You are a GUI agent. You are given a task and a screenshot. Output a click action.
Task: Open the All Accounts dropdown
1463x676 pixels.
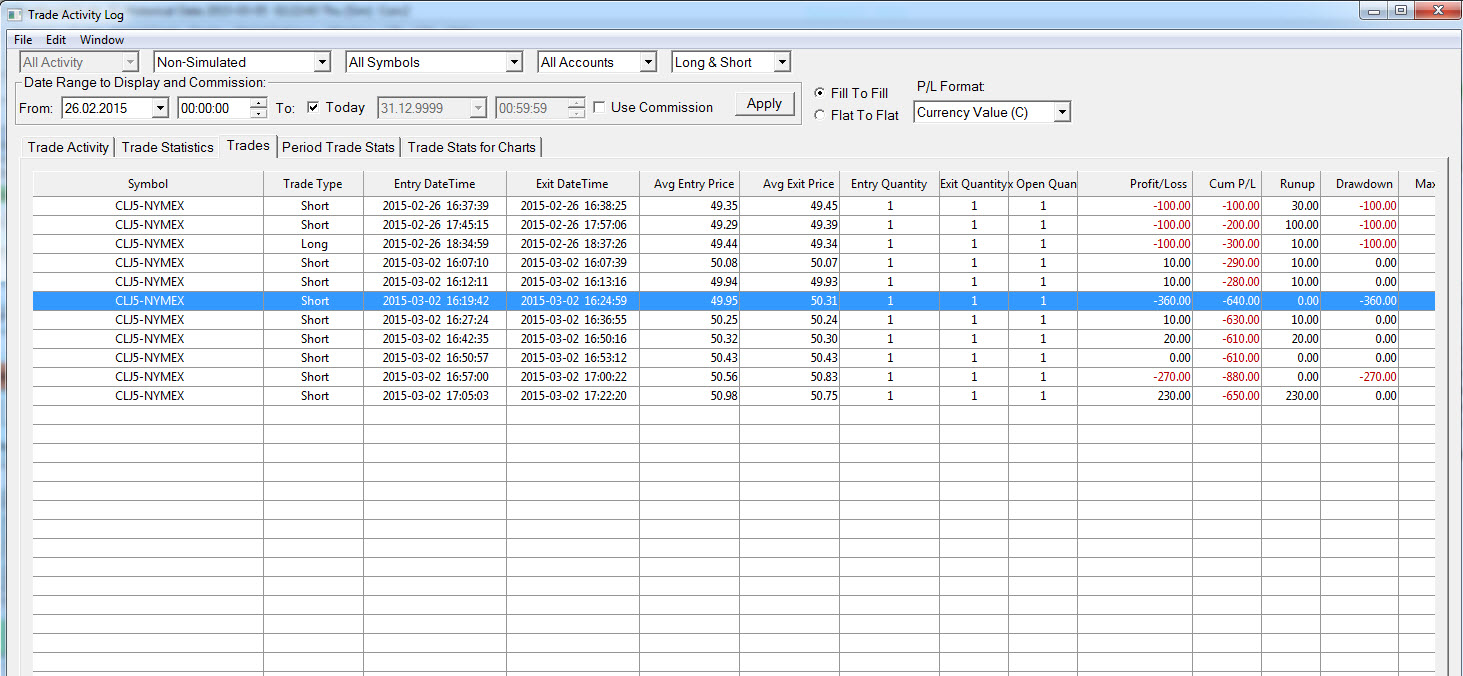pyautogui.click(x=648, y=62)
